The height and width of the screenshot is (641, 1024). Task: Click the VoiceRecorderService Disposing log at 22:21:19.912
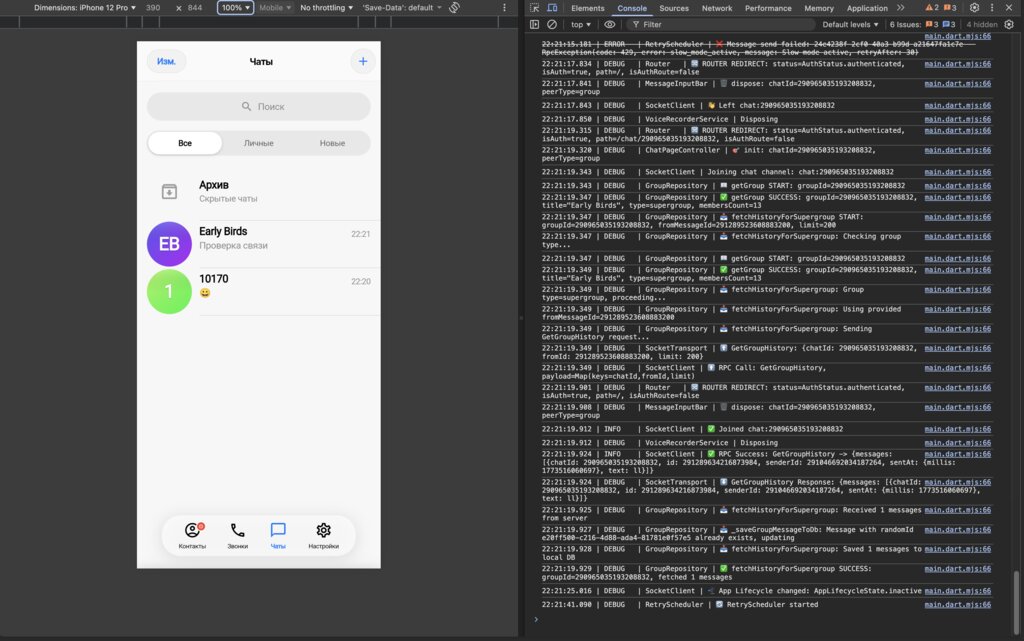660,443
